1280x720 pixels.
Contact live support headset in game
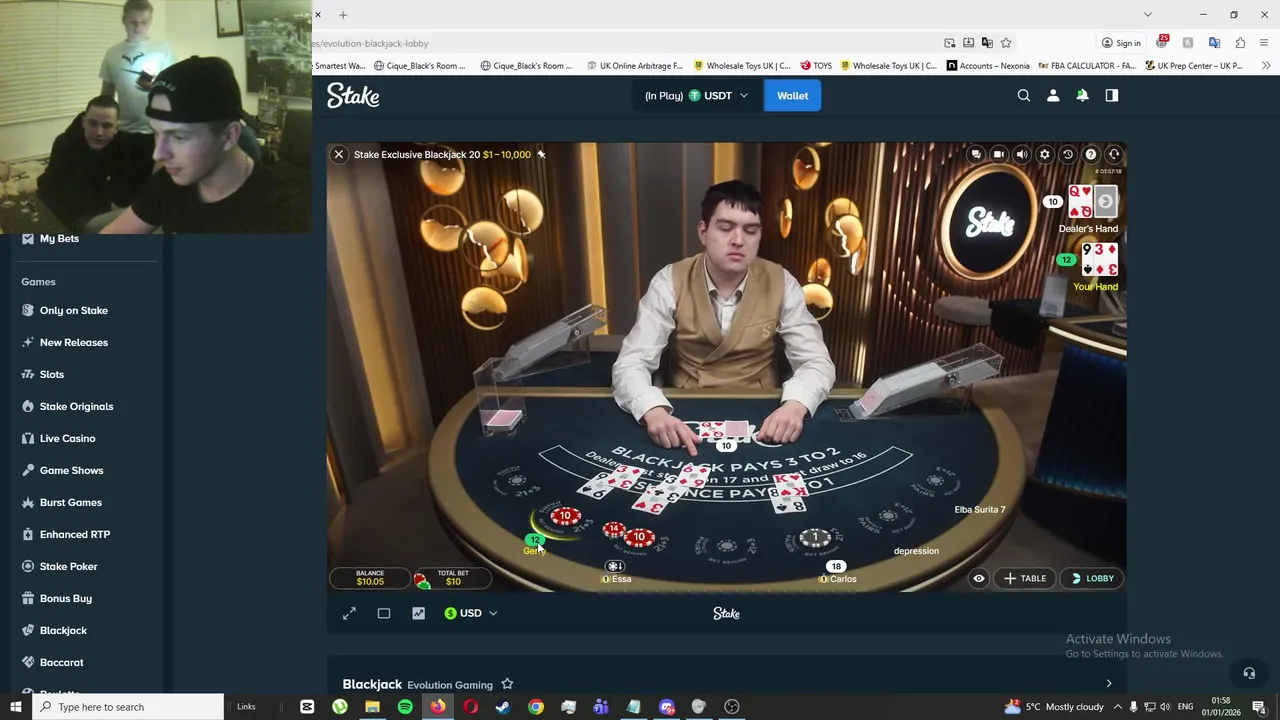[x=1114, y=154]
